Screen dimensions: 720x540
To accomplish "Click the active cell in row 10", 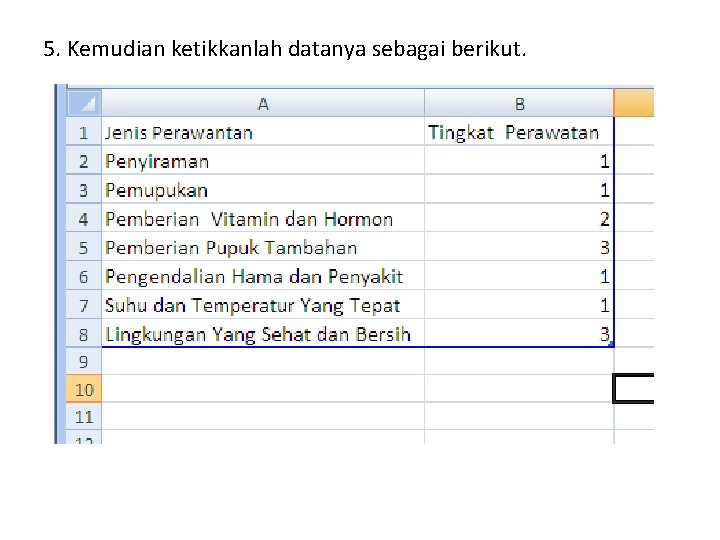I will [x=634, y=388].
